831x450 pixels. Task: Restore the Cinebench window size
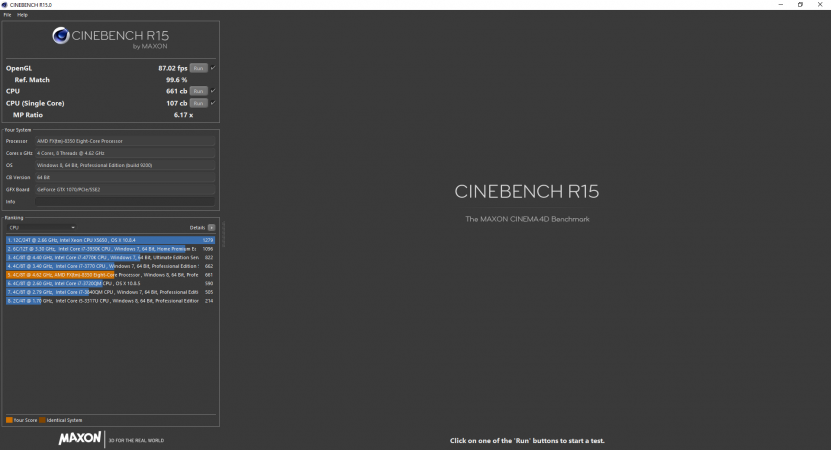click(x=800, y=5)
